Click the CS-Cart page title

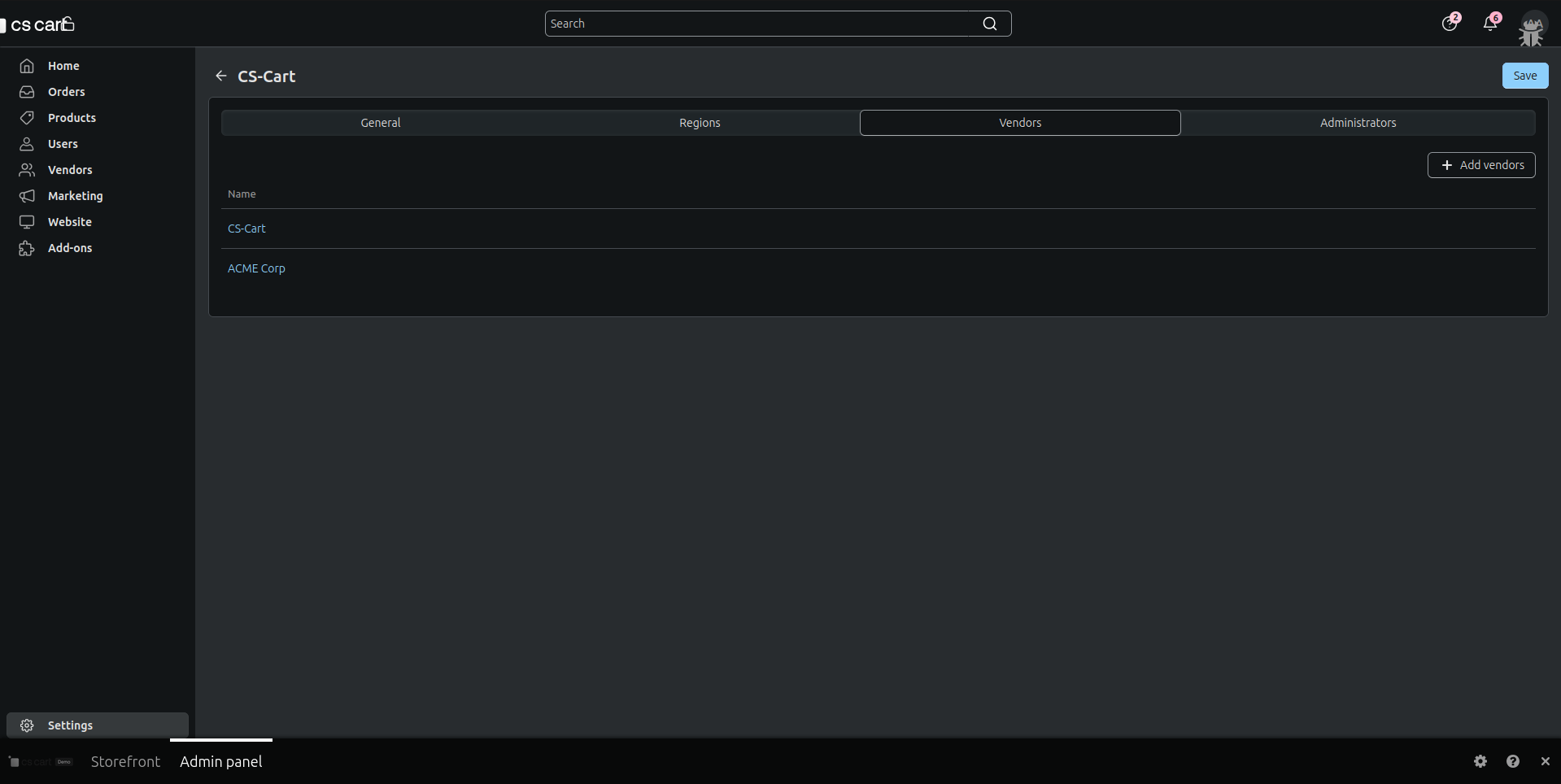coord(266,76)
